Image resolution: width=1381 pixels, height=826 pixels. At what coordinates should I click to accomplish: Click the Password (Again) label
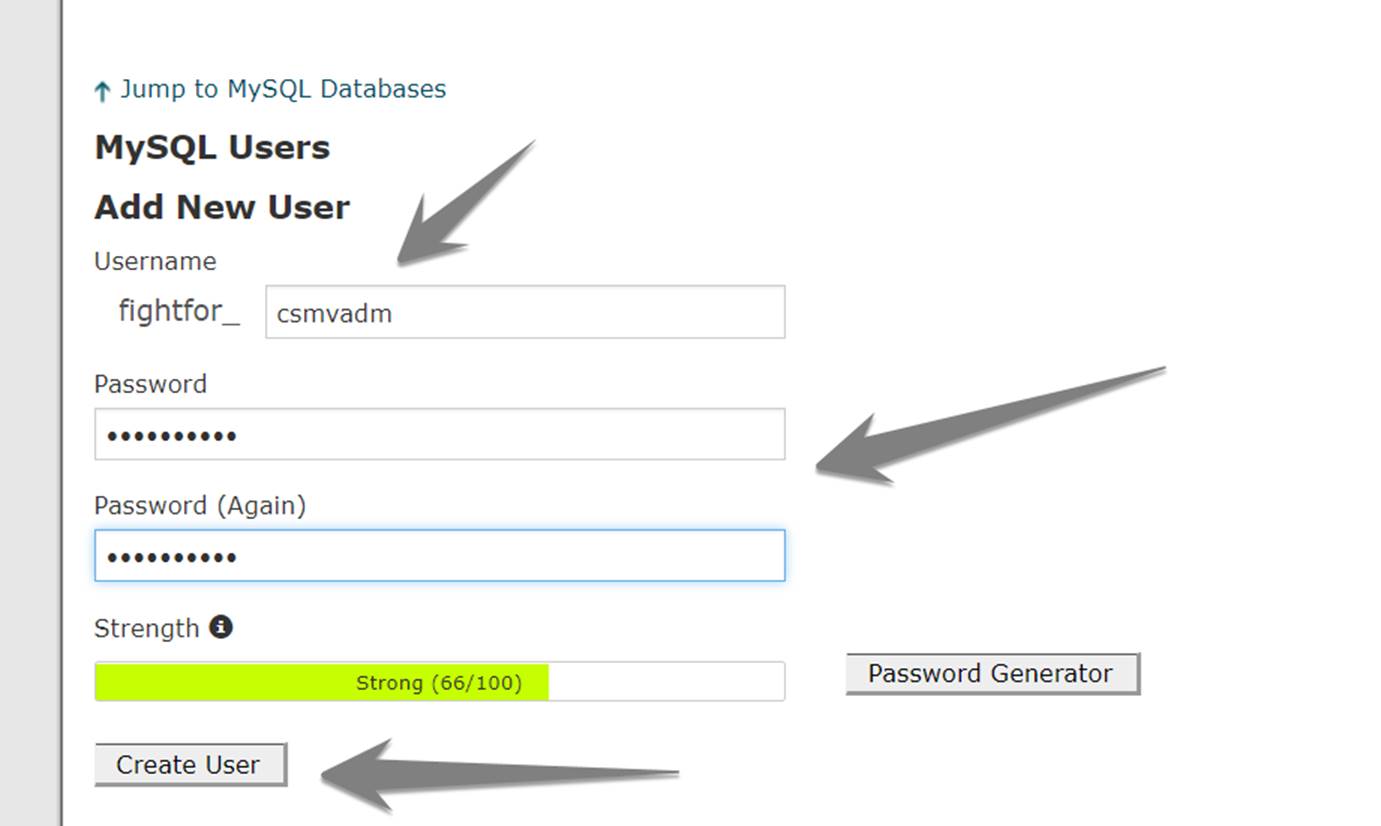pos(200,506)
